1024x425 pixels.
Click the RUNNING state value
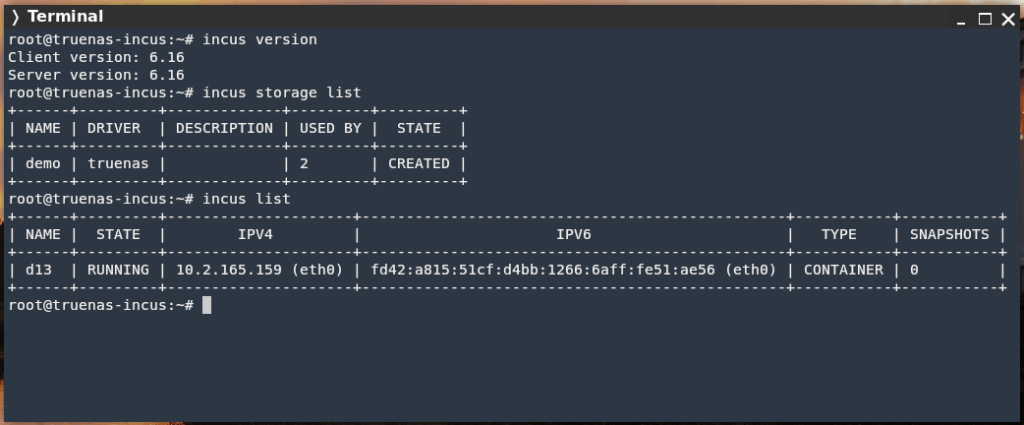tap(117, 270)
